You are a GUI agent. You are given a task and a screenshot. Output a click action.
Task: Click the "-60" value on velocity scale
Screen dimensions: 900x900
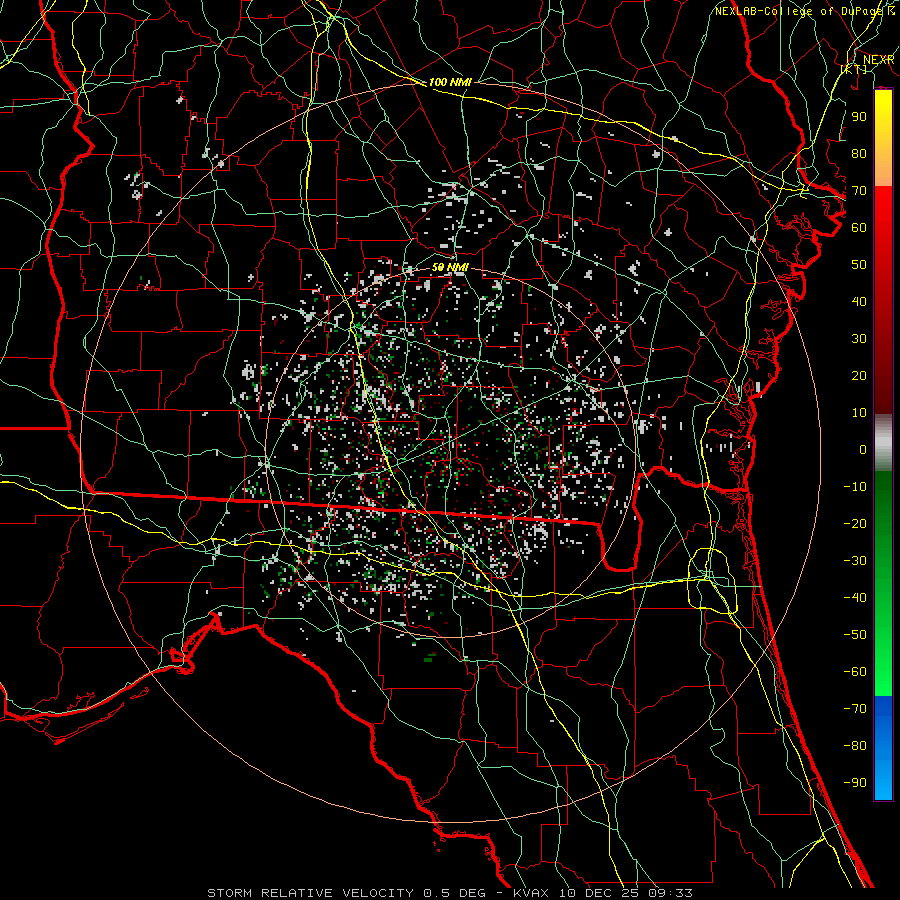[855, 672]
